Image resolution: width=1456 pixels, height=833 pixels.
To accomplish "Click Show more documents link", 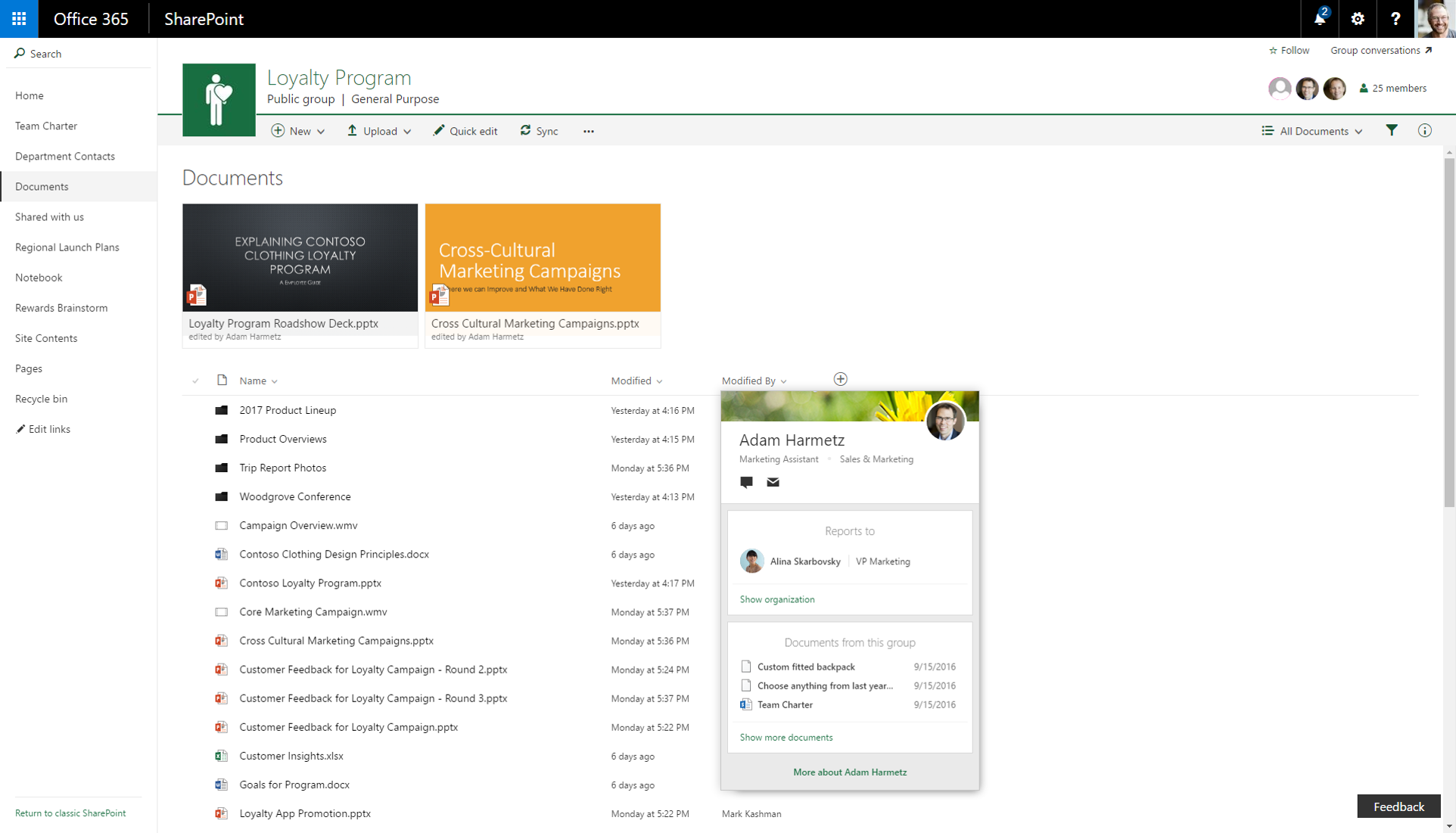I will click(x=786, y=737).
